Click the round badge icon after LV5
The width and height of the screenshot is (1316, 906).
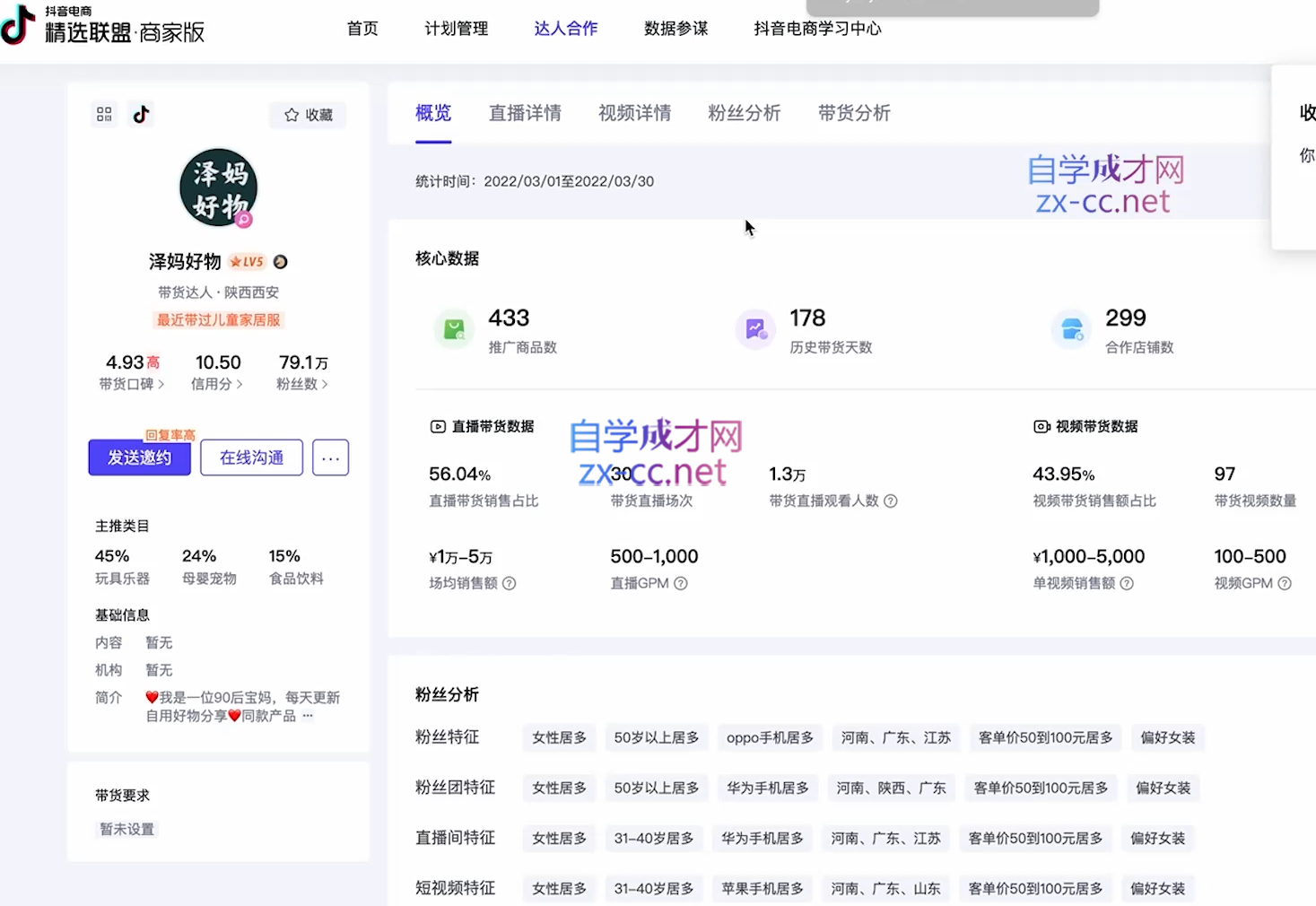click(x=281, y=262)
